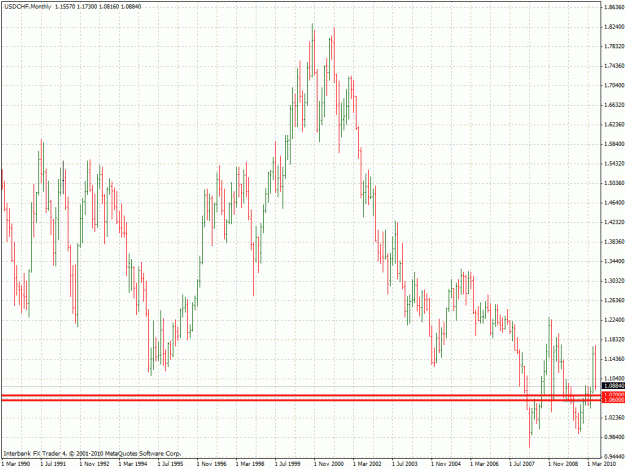This screenshot has width=625, height=469.
Task: Click the 1.18320 price axis label
Action: point(614,339)
